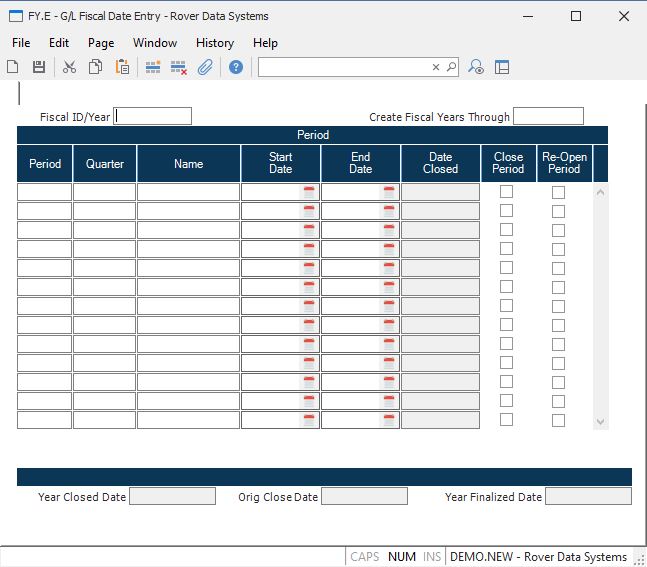
Task: Click the Fiscal ID/Year input field
Action: click(153, 116)
